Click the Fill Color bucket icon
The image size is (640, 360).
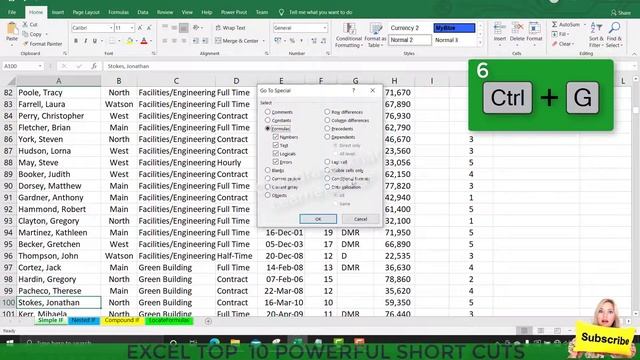(129, 41)
